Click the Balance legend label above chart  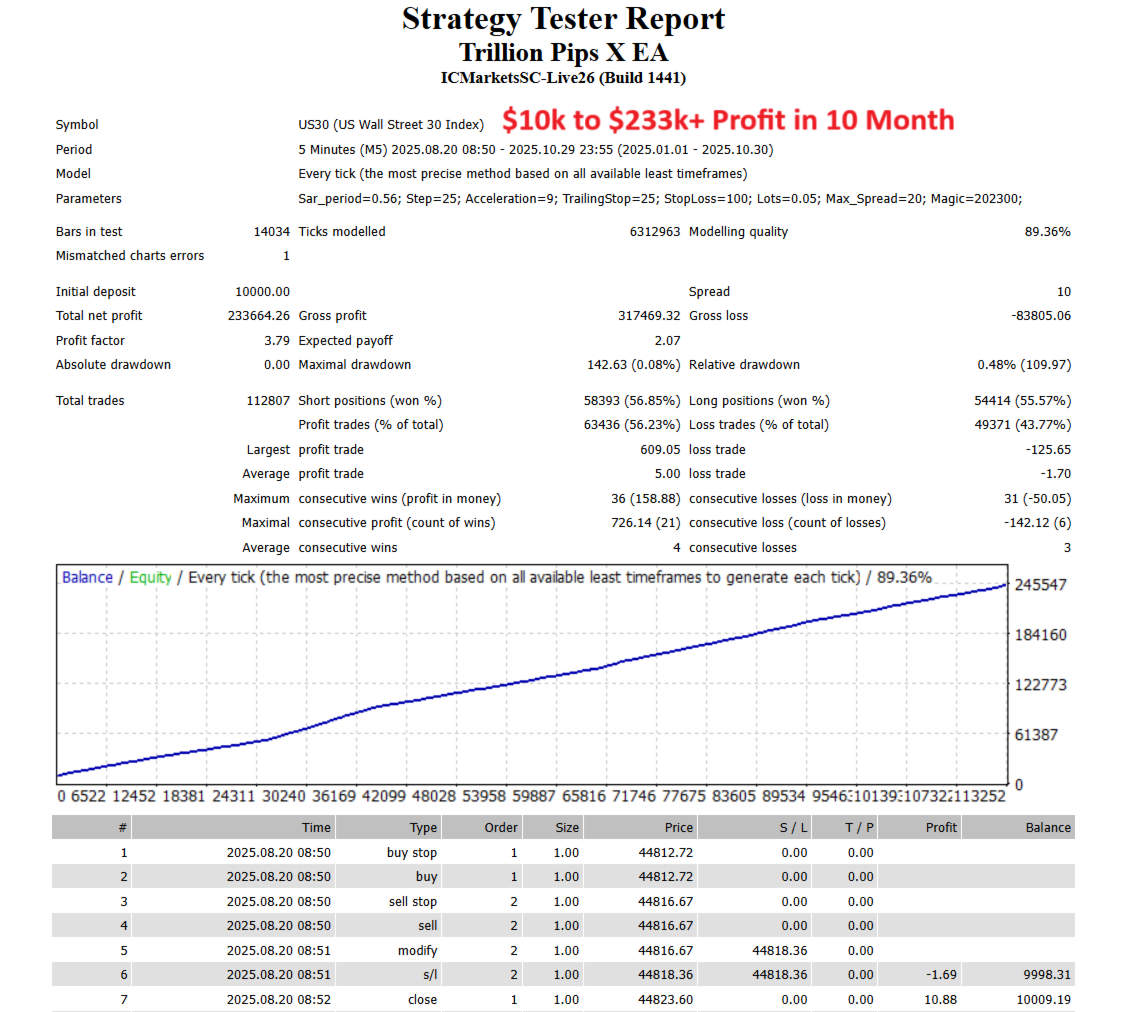click(91, 577)
